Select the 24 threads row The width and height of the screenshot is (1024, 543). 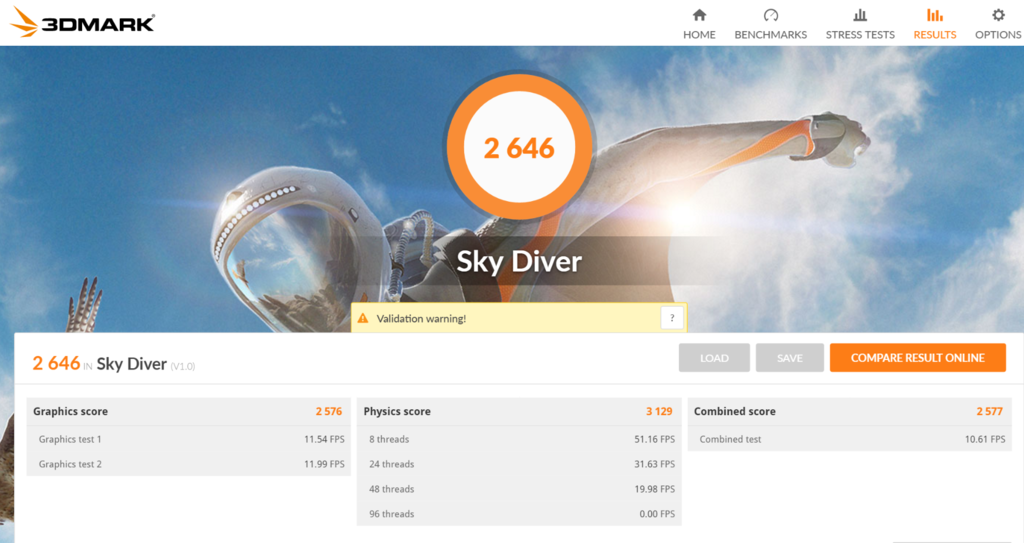519,464
